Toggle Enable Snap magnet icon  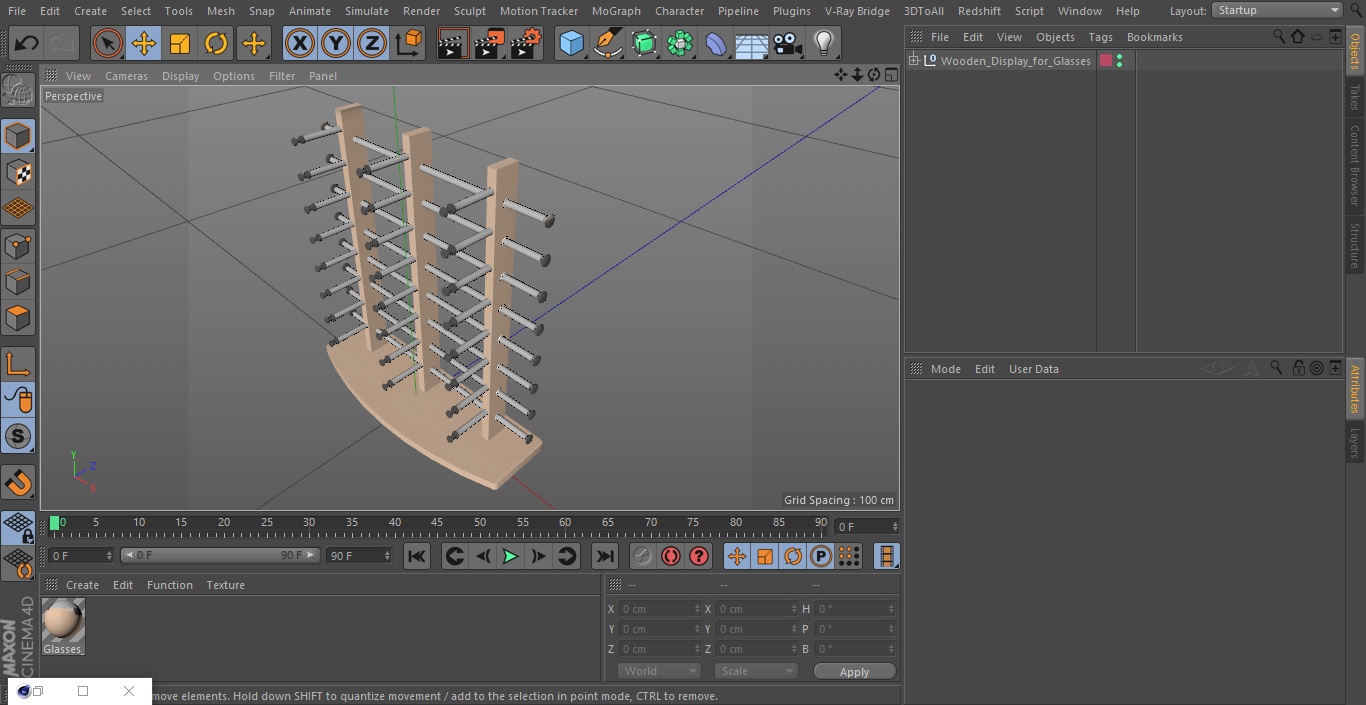point(18,483)
